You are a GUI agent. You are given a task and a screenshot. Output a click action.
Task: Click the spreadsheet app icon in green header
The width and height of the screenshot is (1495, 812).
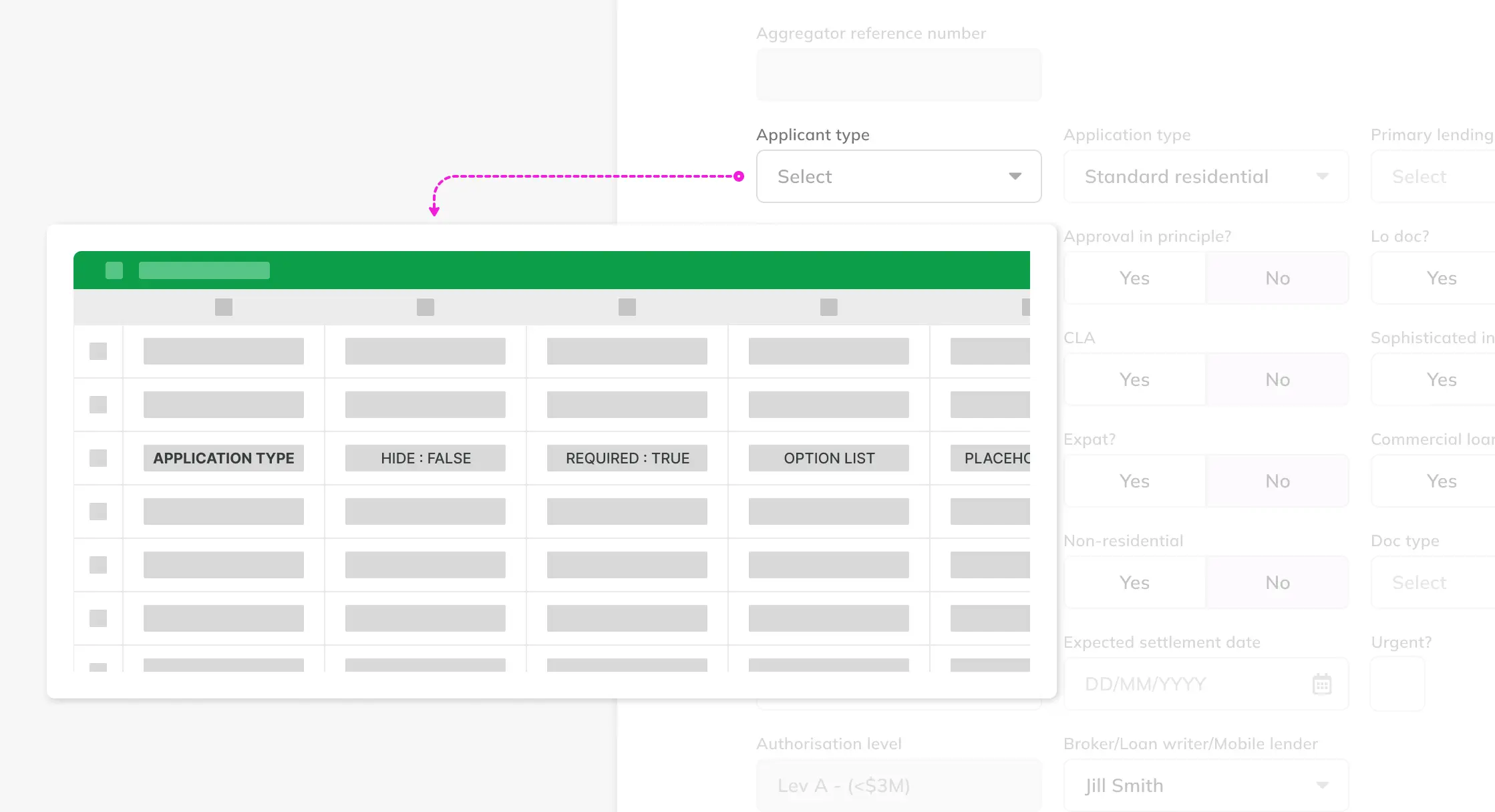[114, 270]
